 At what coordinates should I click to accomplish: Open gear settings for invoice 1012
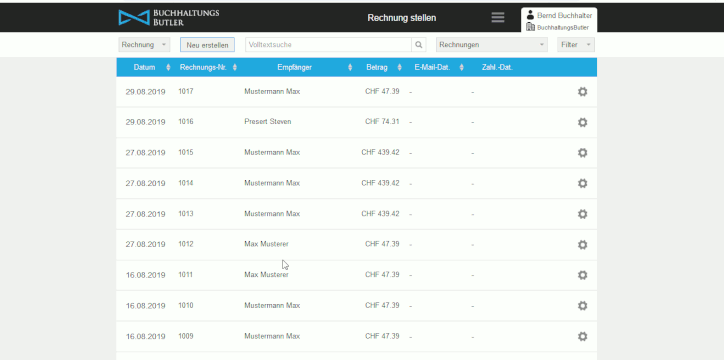point(582,245)
